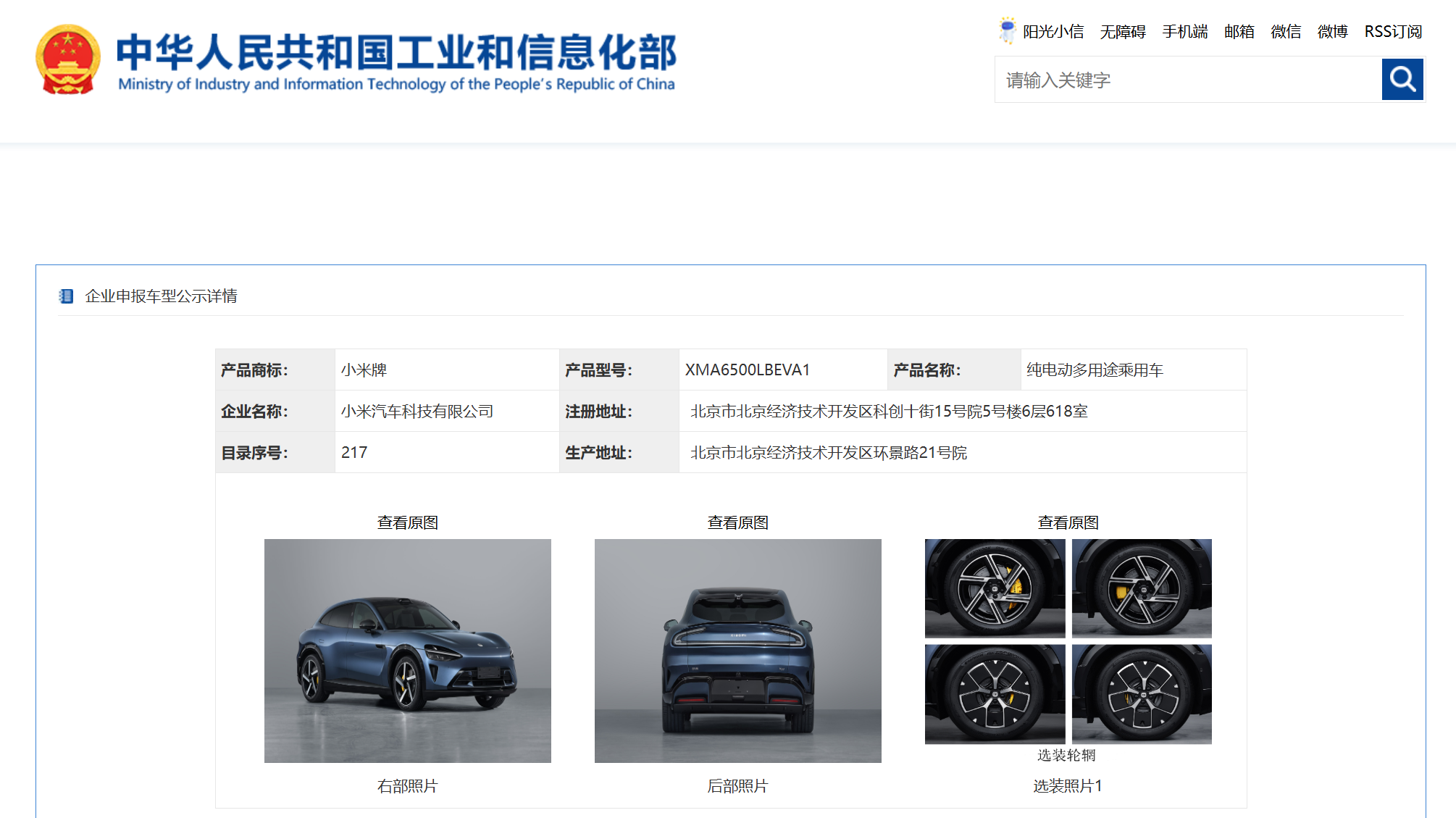Click the 后部照片 caption
The image size is (1456, 818).
738,786
